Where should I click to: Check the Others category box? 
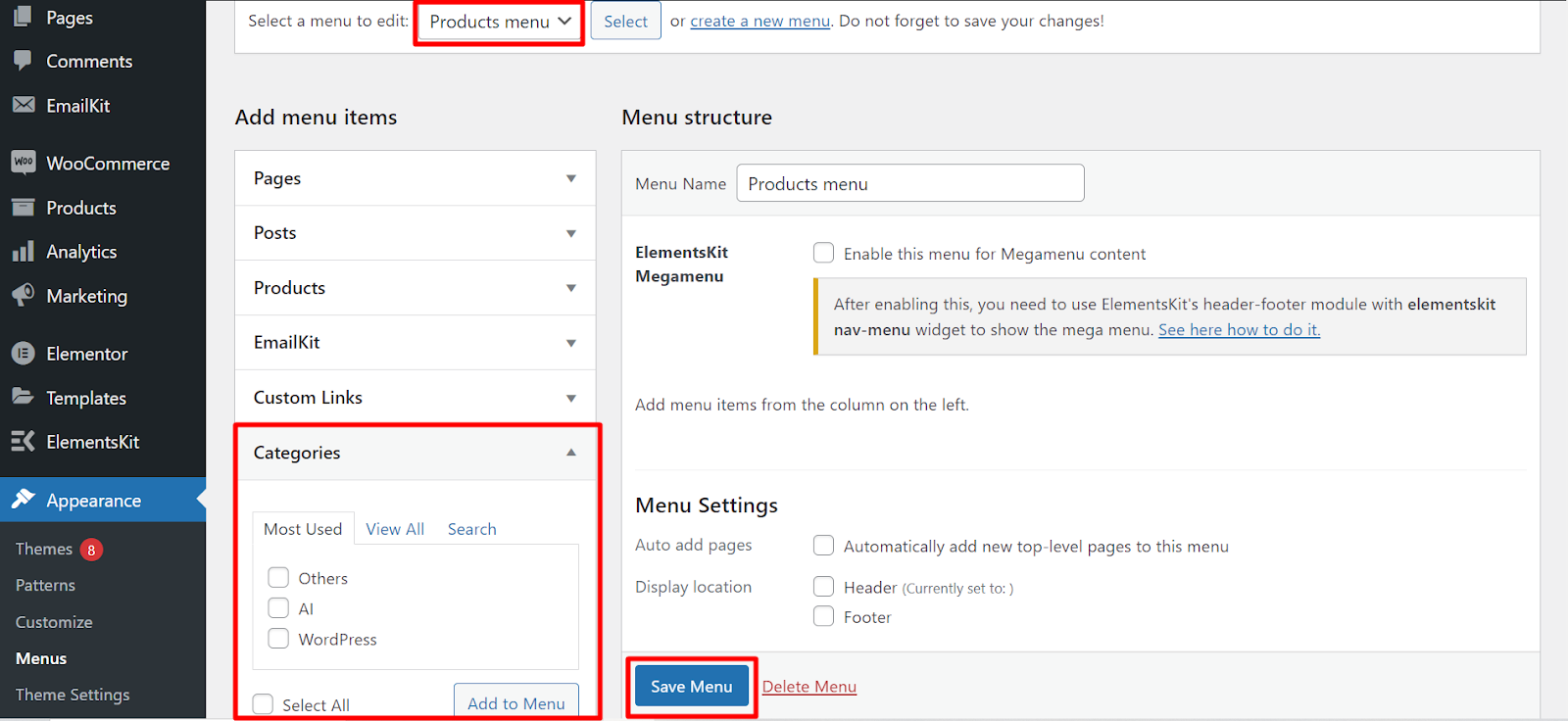click(278, 577)
